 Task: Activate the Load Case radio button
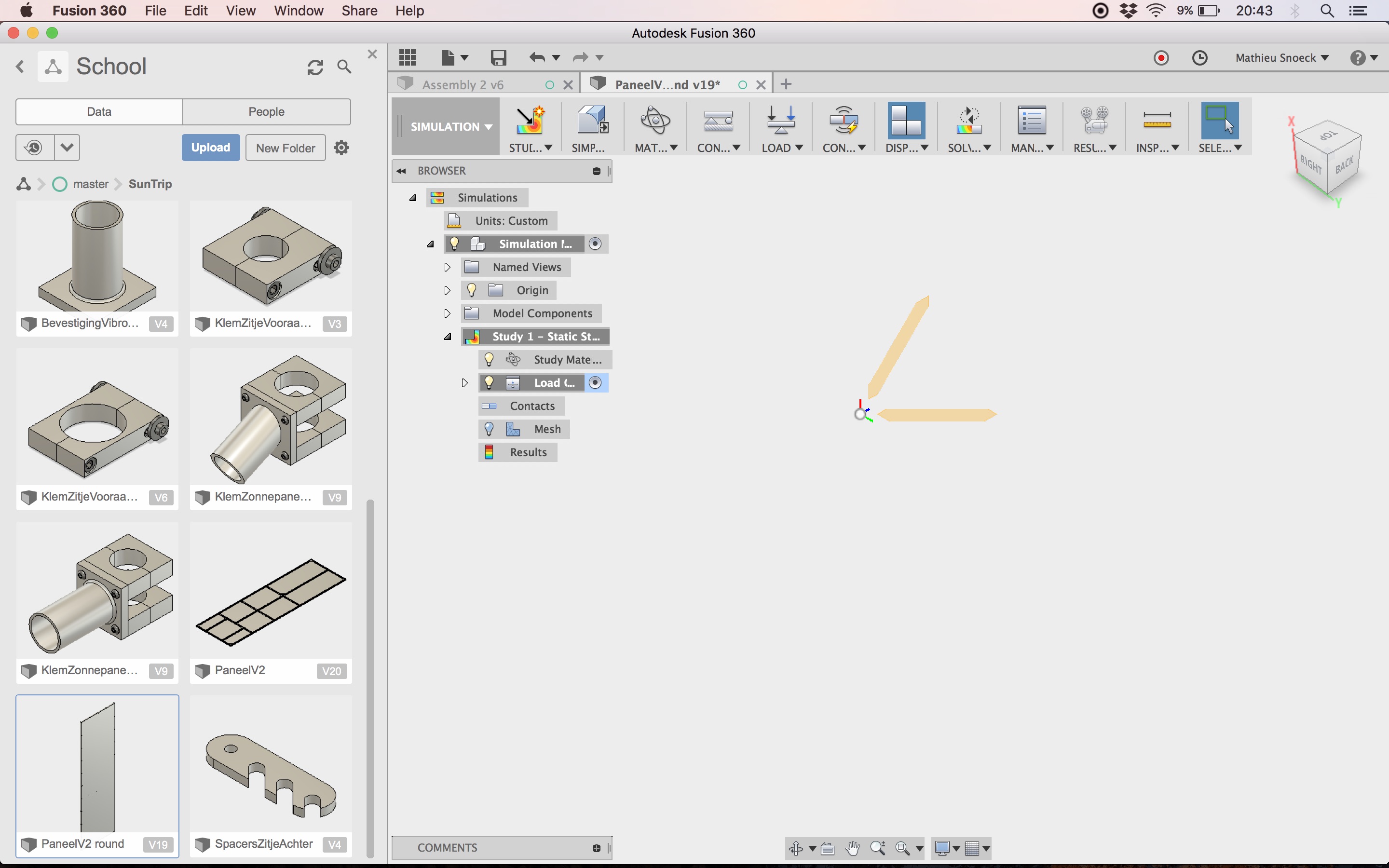coord(595,382)
